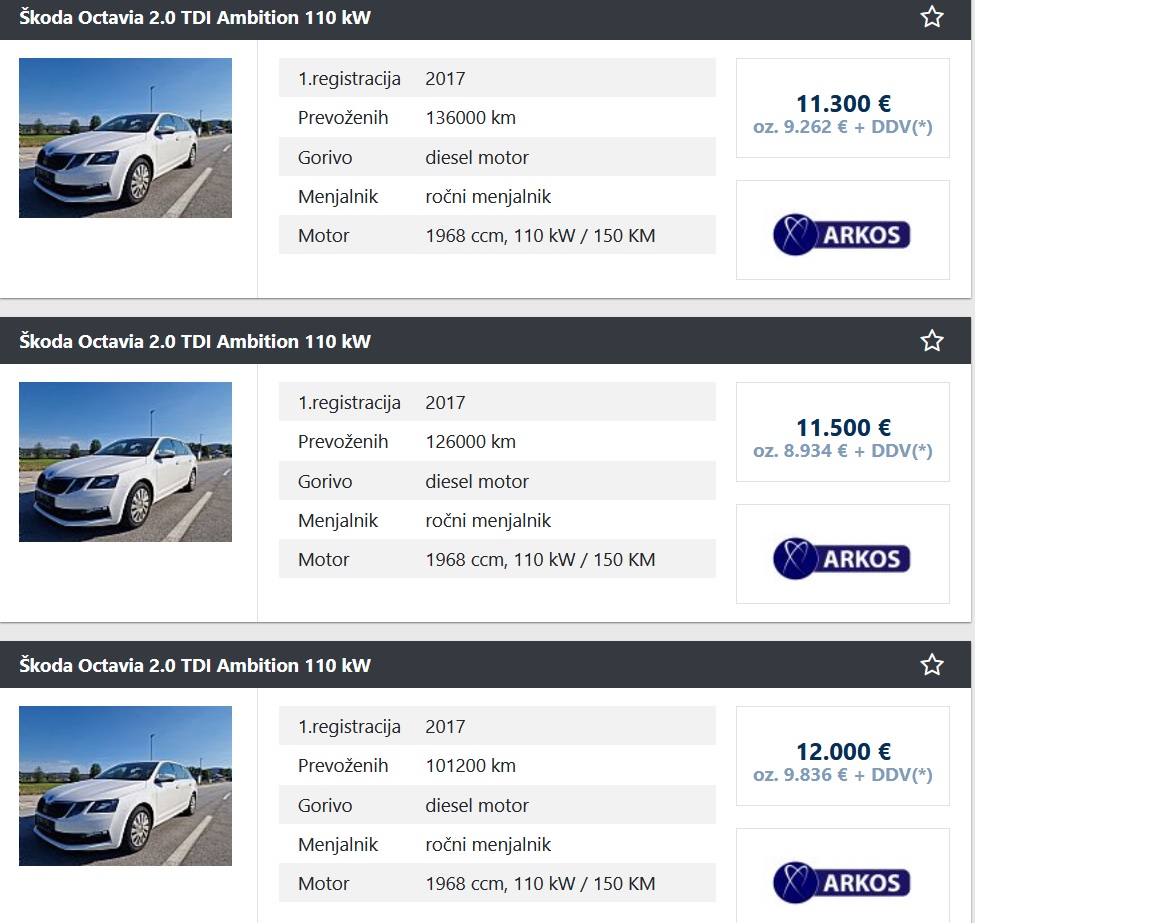Click '1968 ccm, 110 kW / 150 KM' in 12.000 € listing
1152x923 pixels.
[540, 884]
